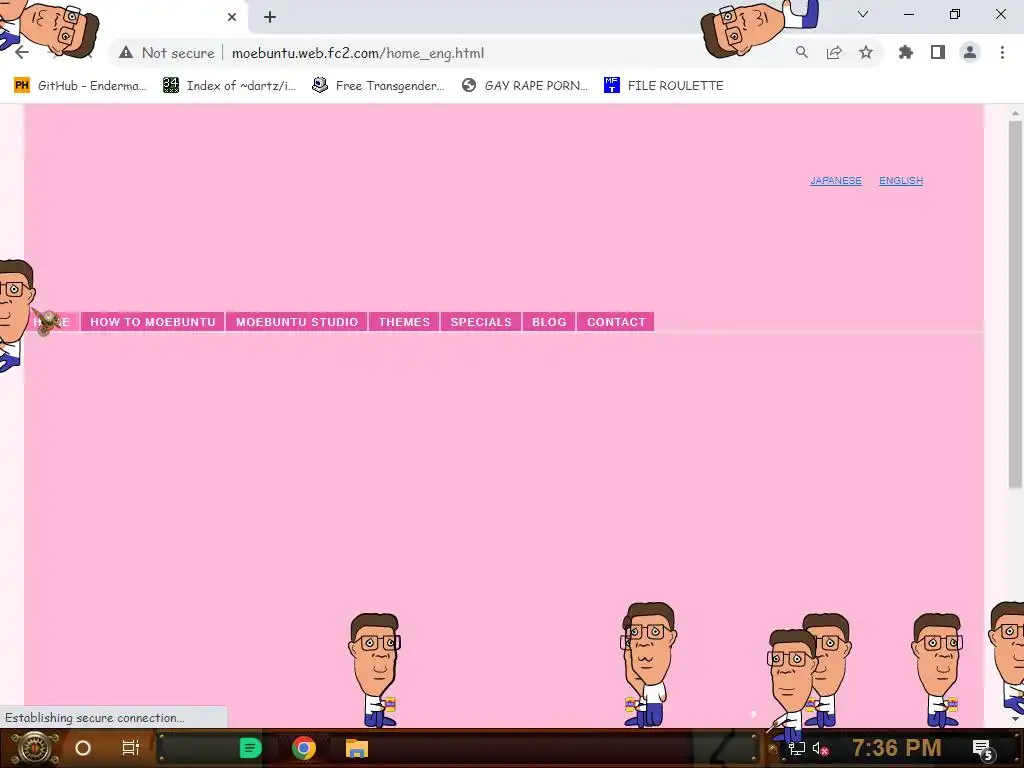Switch site language to ENGLISH
1024x768 pixels.
901,181
